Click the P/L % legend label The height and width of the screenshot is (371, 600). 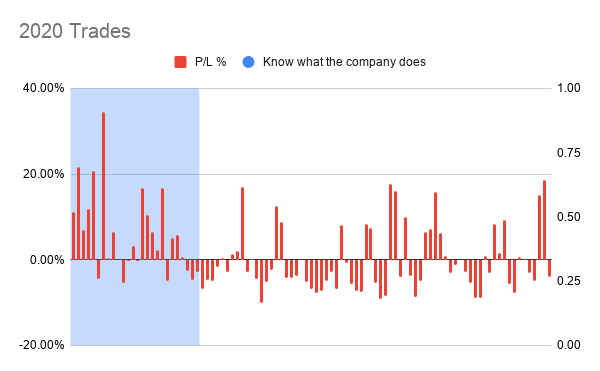210,62
